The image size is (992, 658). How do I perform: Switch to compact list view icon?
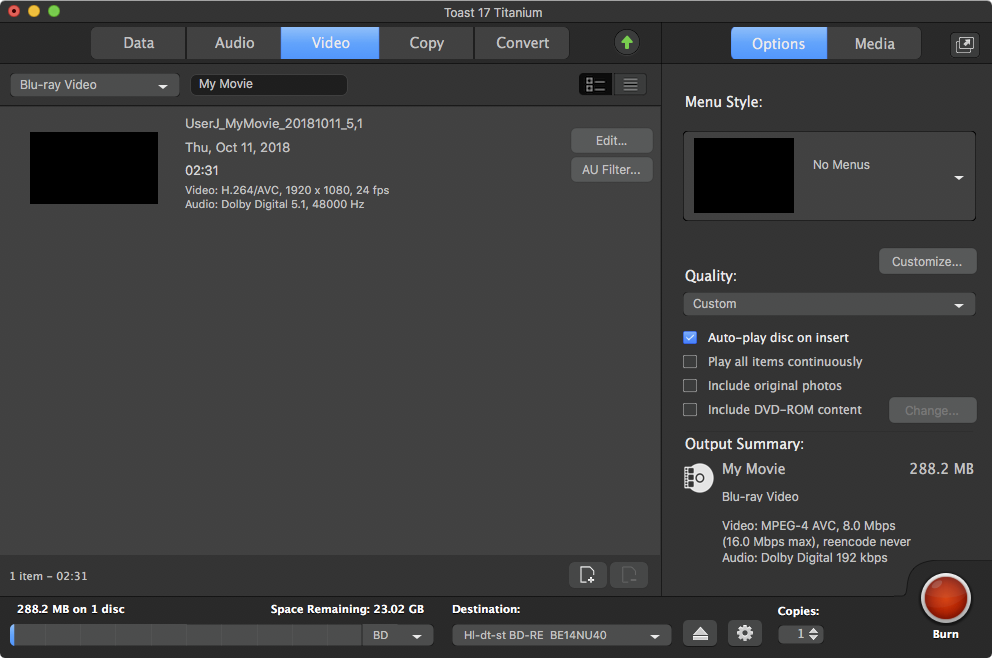[x=630, y=84]
